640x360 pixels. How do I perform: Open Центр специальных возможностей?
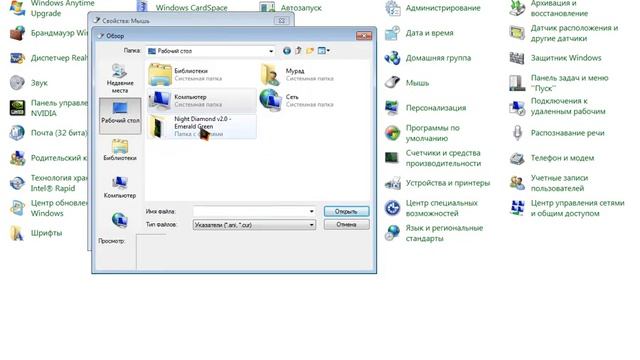click(431, 208)
